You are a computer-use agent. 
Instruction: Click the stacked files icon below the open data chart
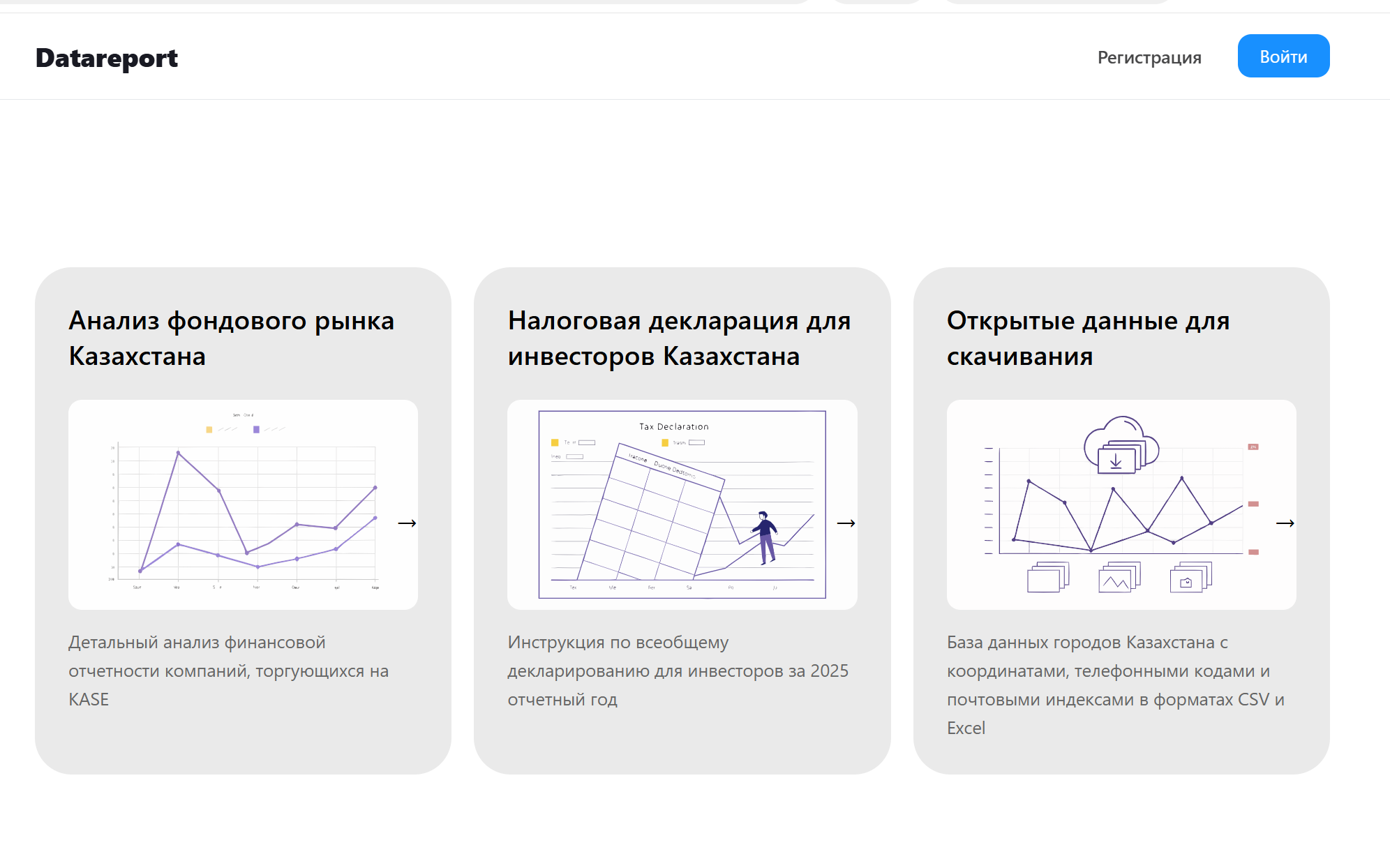pyautogui.click(x=1047, y=577)
